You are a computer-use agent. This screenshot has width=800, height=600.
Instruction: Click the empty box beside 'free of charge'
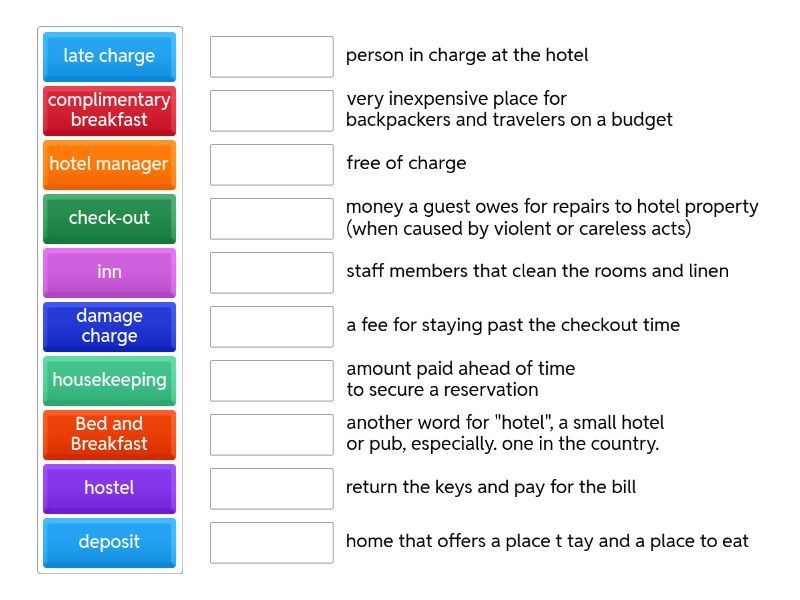(271, 165)
